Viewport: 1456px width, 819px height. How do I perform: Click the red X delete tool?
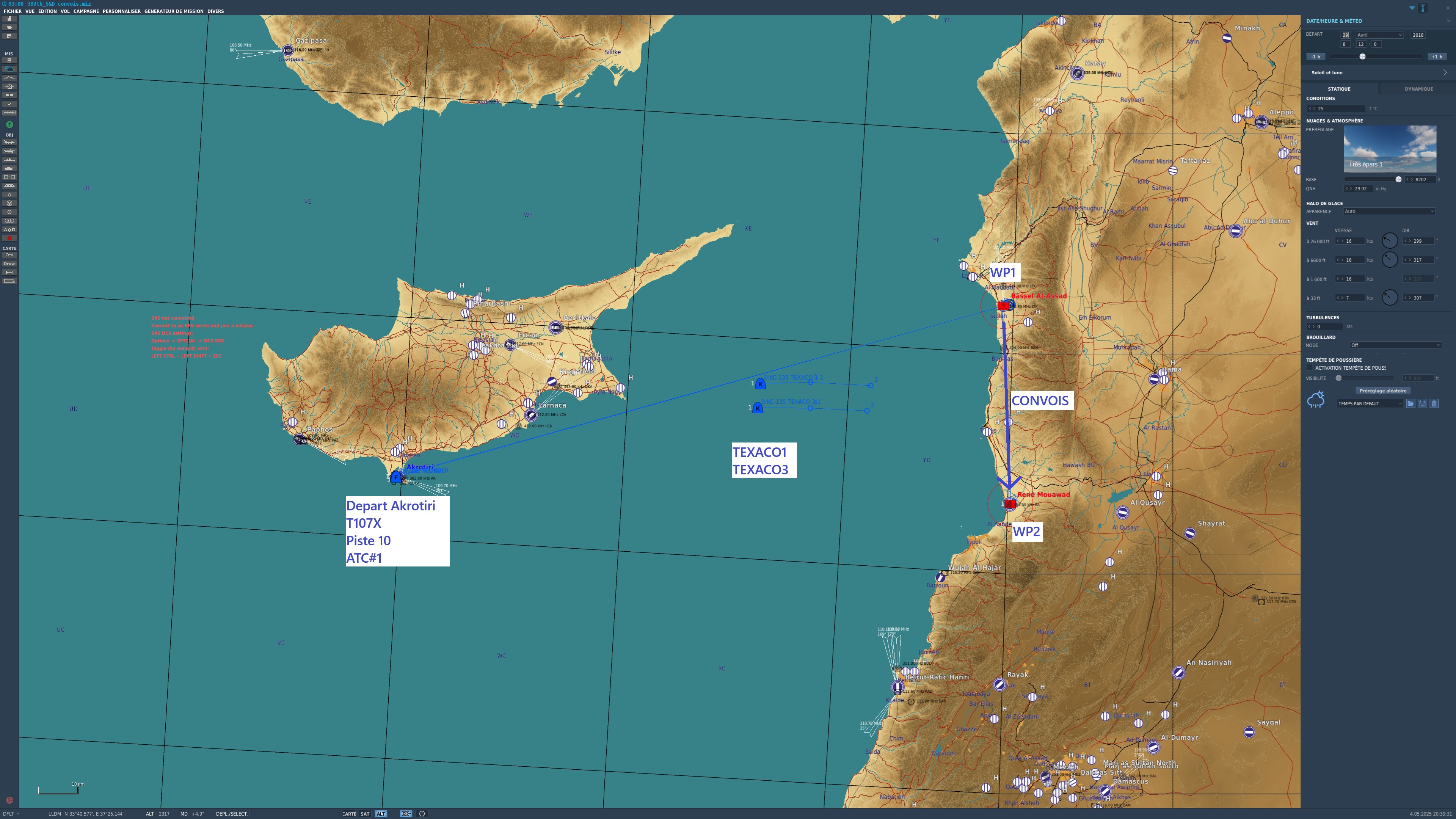(9, 238)
